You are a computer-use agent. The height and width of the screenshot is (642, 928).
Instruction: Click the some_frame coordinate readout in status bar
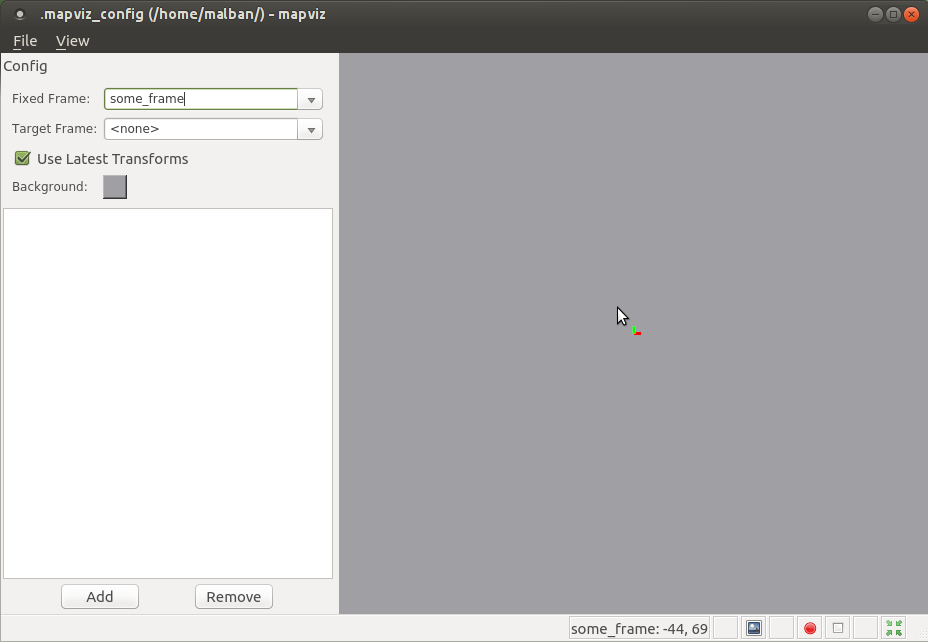pyautogui.click(x=638, y=627)
